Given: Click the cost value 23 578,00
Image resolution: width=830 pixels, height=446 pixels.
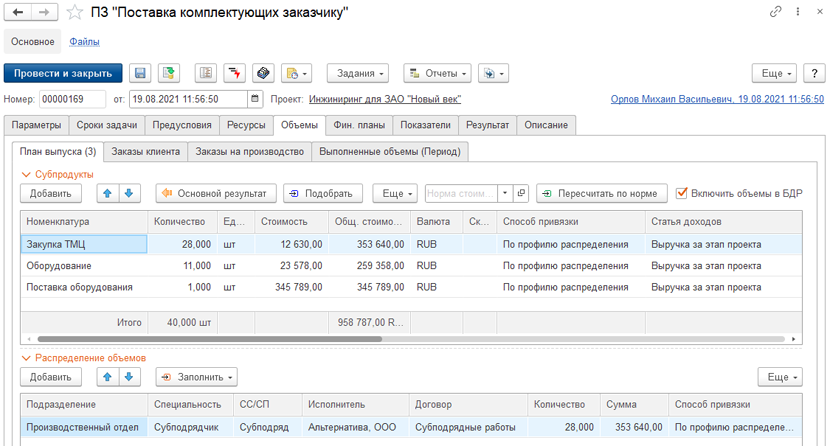Looking at the screenshot, I should click(x=301, y=266).
